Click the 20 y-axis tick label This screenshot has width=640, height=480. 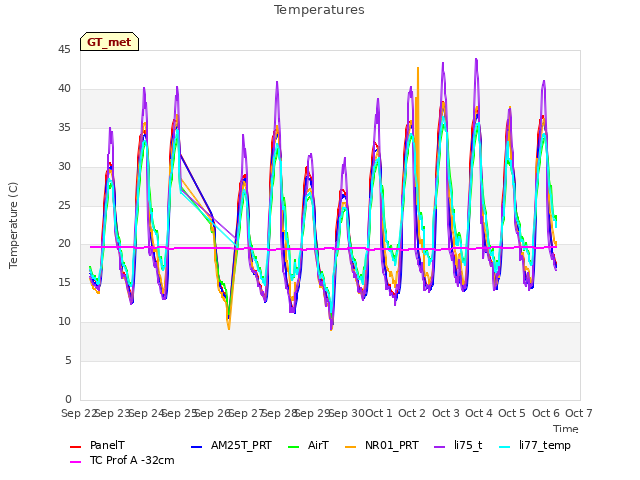pyautogui.click(x=64, y=244)
